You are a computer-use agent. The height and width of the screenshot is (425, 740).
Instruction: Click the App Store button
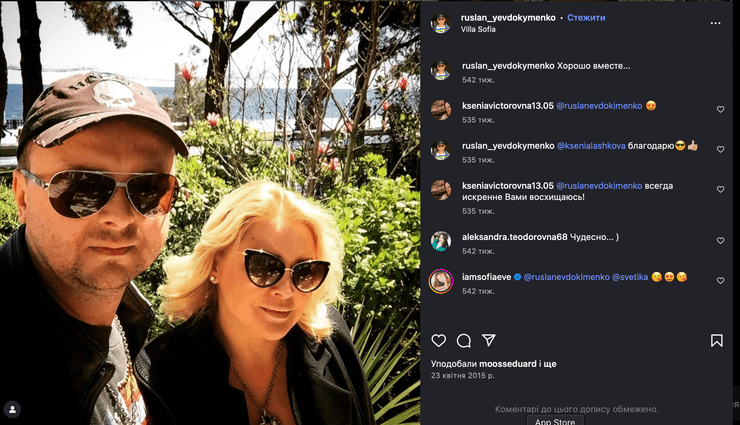(555, 420)
